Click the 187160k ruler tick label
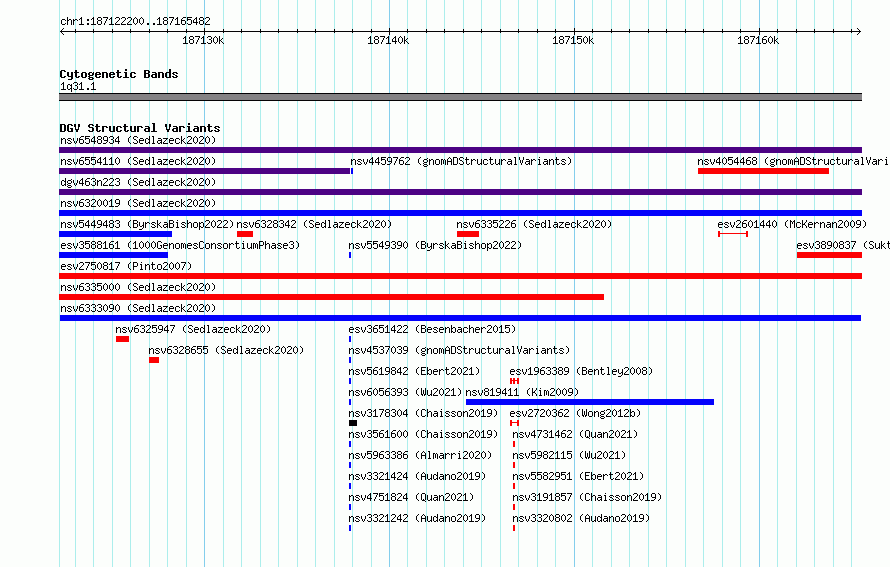 (758, 40)
